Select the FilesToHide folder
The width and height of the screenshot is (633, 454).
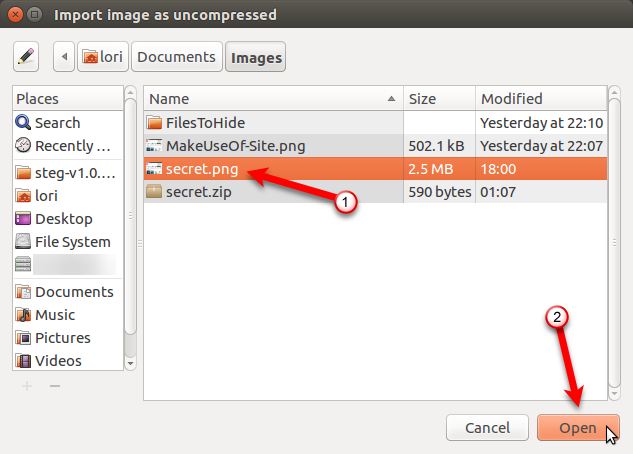coord(205,123)
